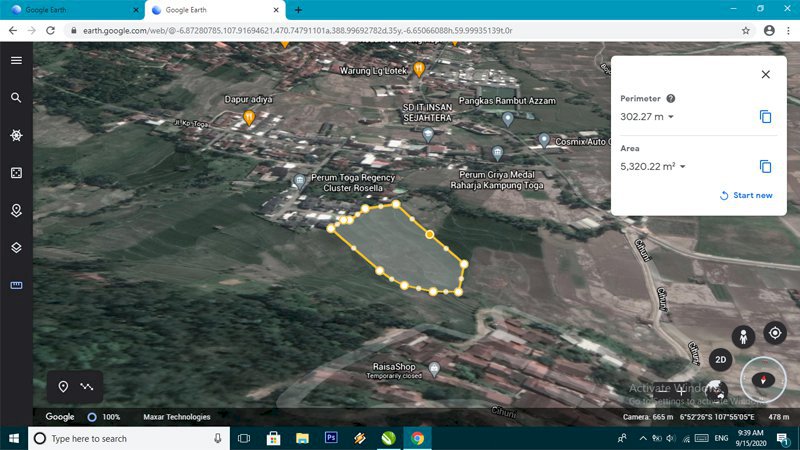Copy the area measurement to clipboard

pyautogui.click(x=766, y=167)
